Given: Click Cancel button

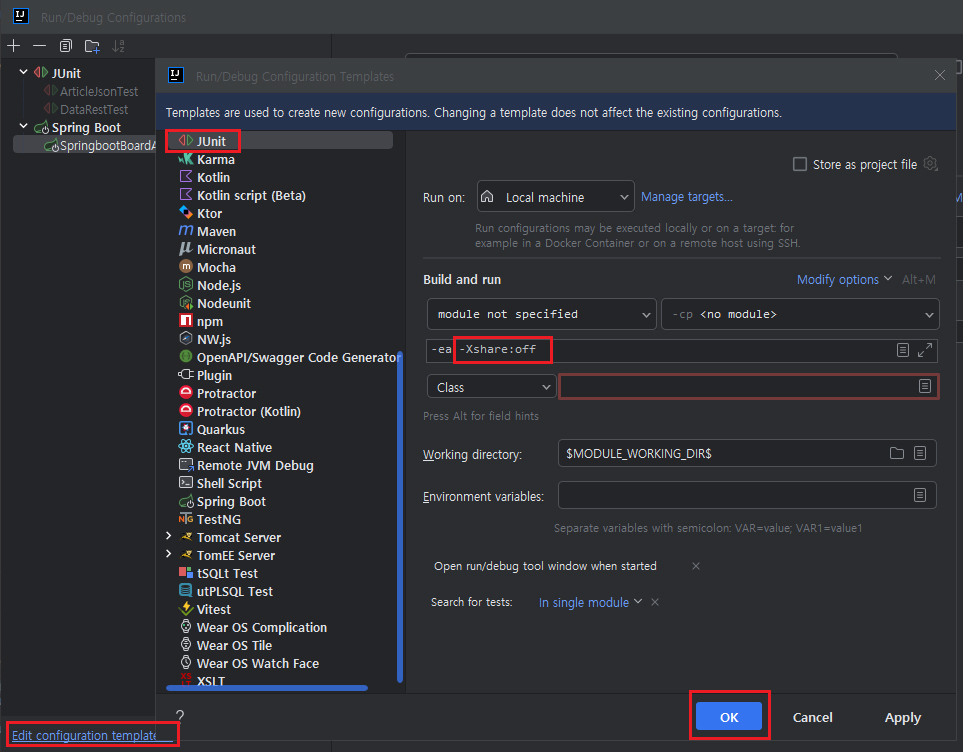Looking at the screenshot, I should [812, 717].
